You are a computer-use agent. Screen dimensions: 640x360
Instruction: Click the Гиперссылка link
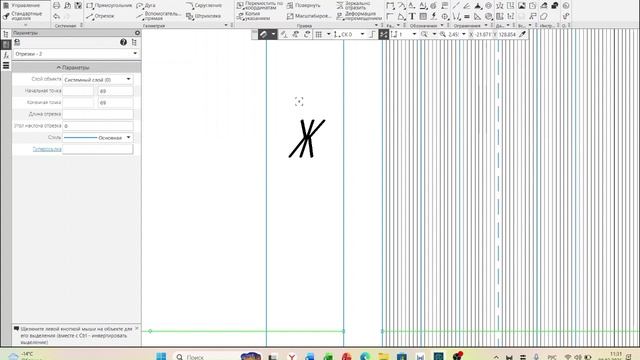point(47,149)
